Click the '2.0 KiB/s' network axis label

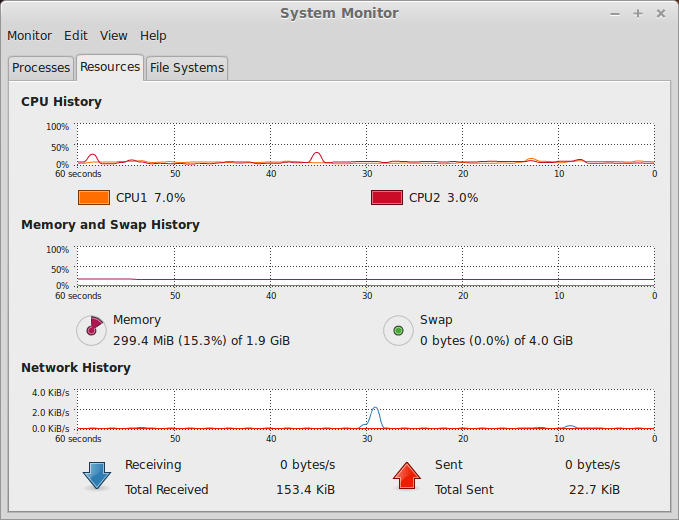pos(50,412)
